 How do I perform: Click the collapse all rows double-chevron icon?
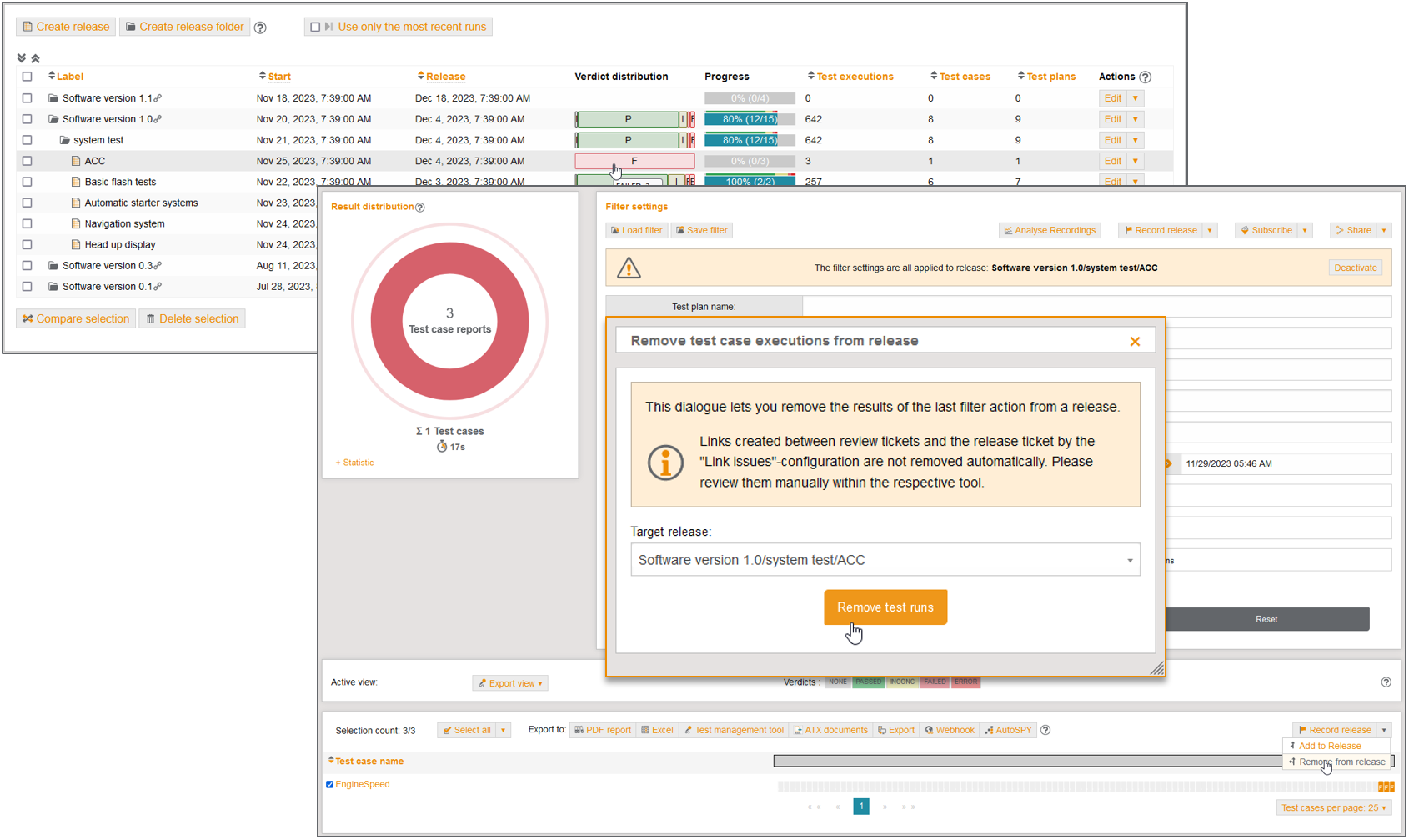(x=35, y=58)
